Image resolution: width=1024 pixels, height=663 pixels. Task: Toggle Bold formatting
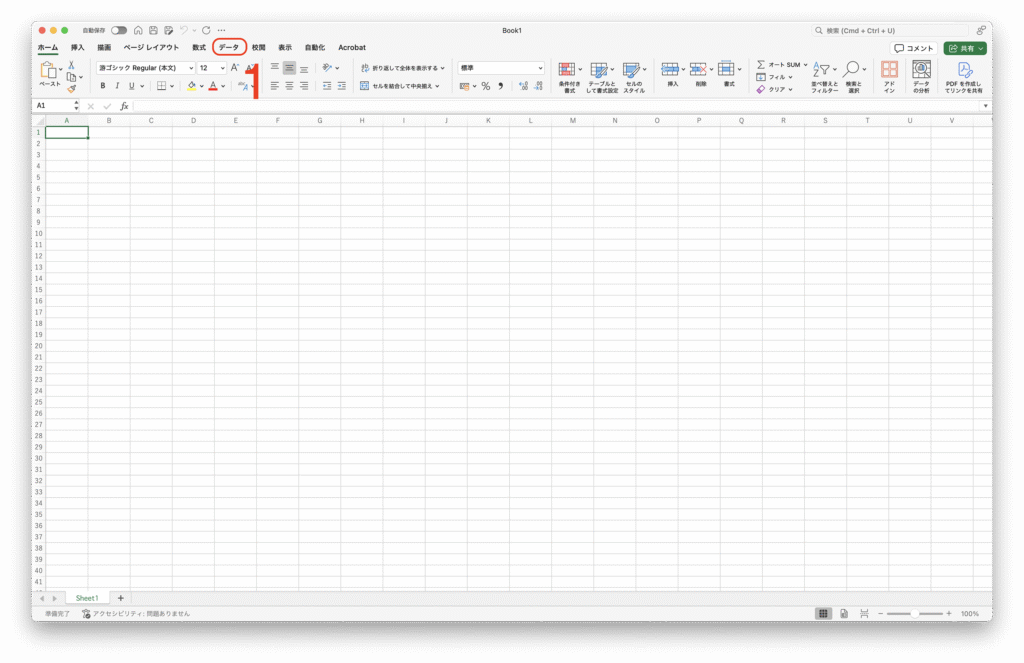[x=103, y=86]
